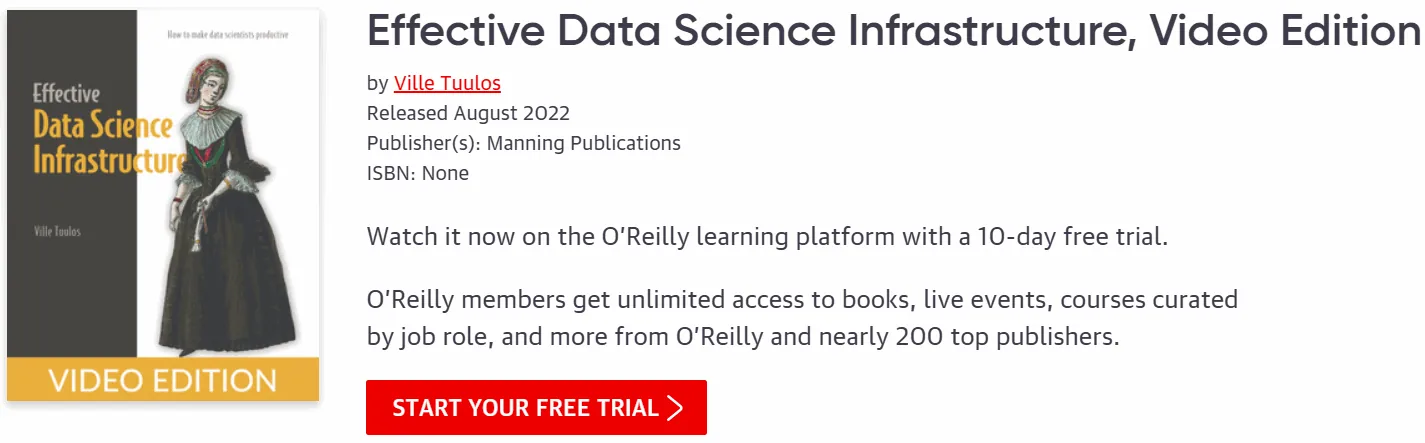Click Ville Tuulos name printed on cover
1425x443 pixels.
pyautogui.click(x=57, y=232)
